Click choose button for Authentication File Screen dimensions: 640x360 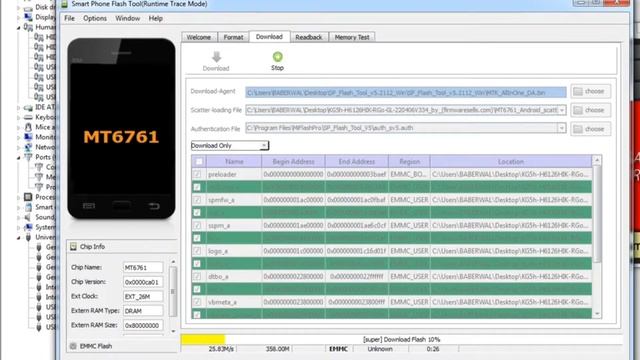coord(591,129)
